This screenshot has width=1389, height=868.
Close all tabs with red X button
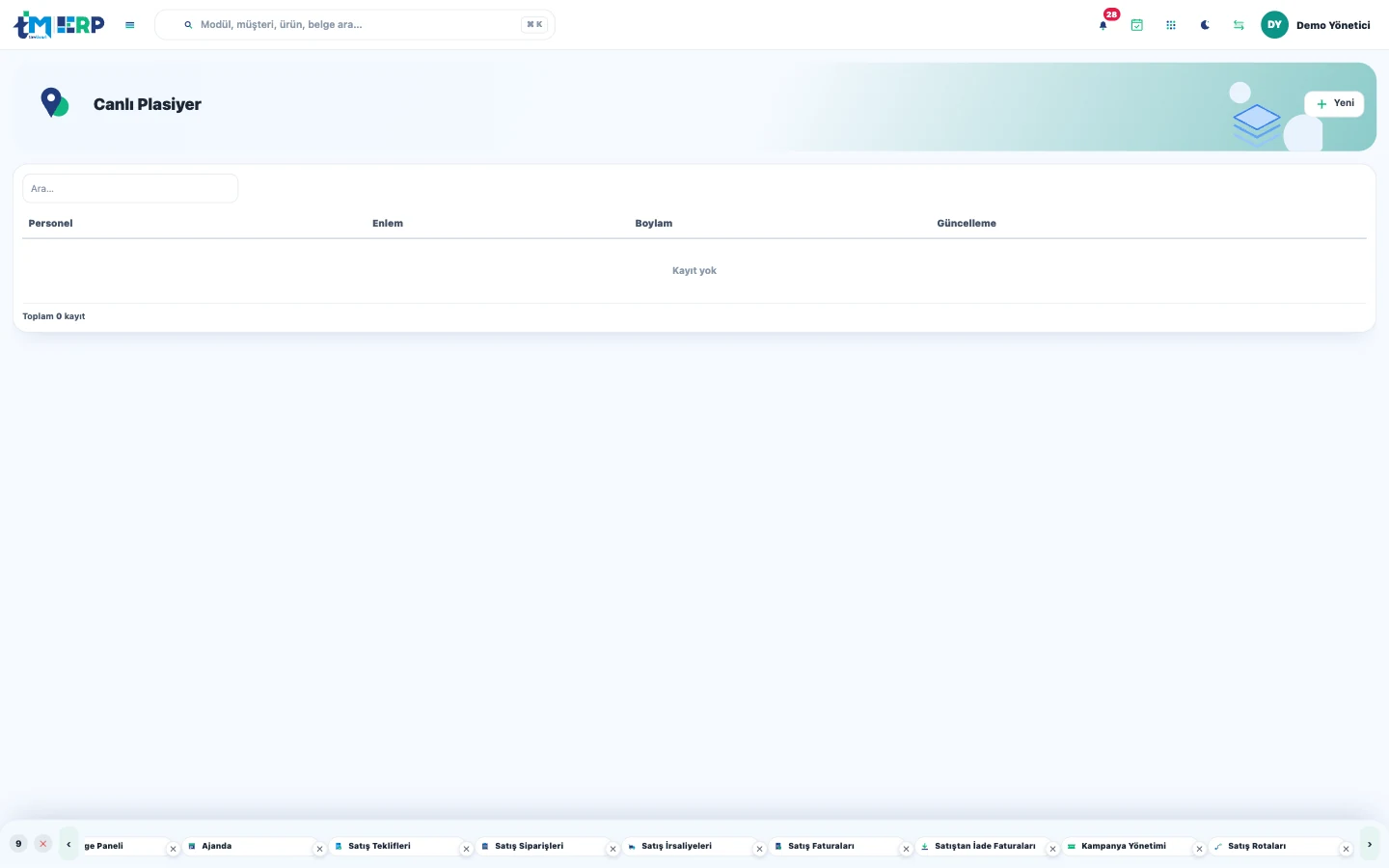(x=42, y=844)
